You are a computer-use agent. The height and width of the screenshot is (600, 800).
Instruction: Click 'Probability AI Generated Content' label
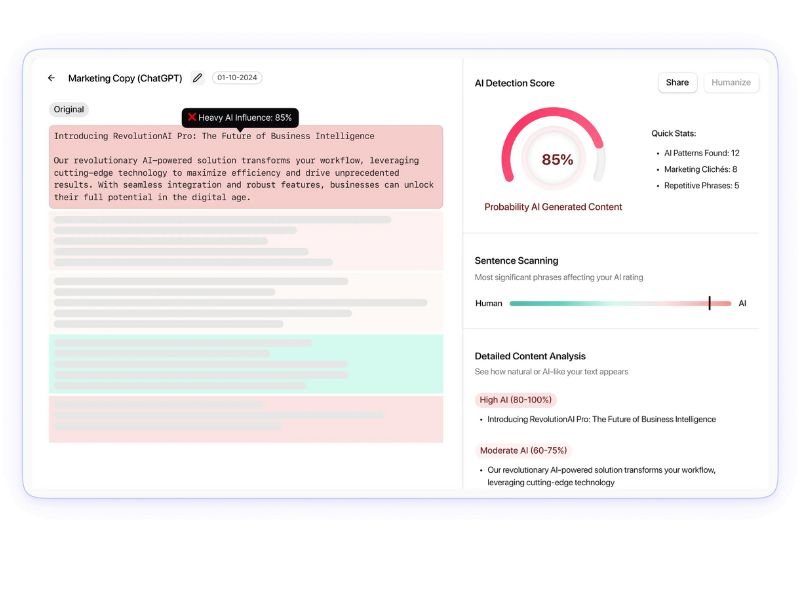553,207
